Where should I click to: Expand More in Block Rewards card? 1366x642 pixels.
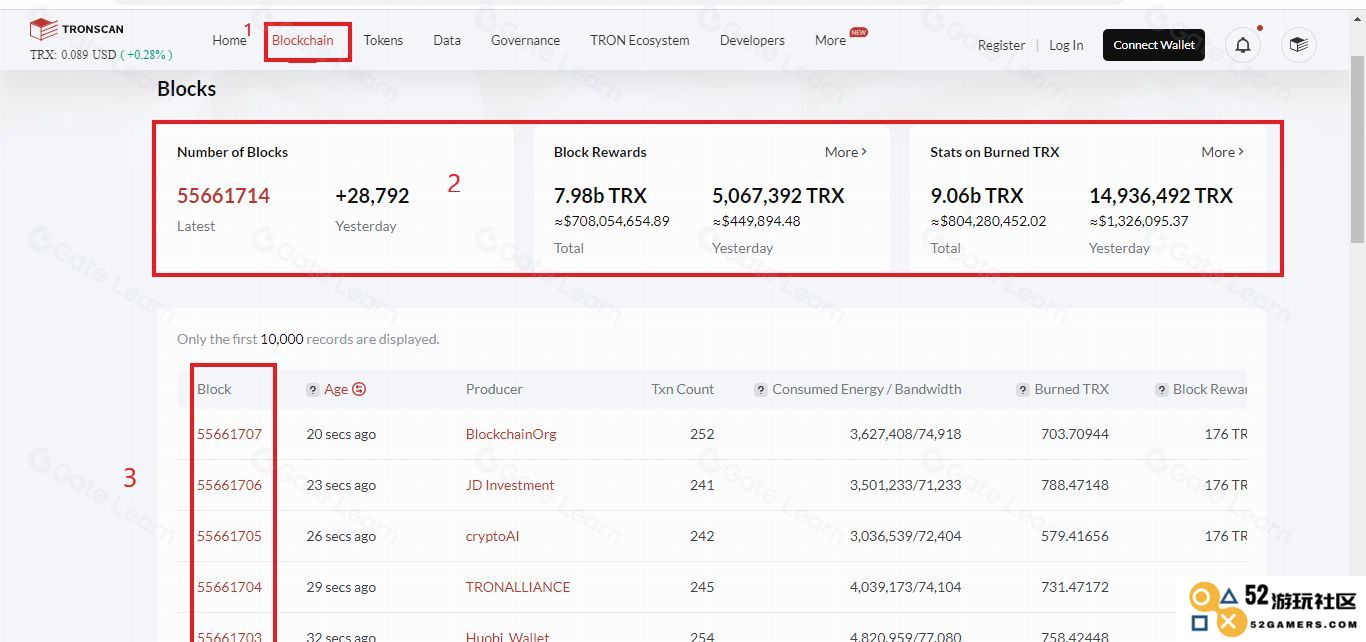[x=846, y=152]
